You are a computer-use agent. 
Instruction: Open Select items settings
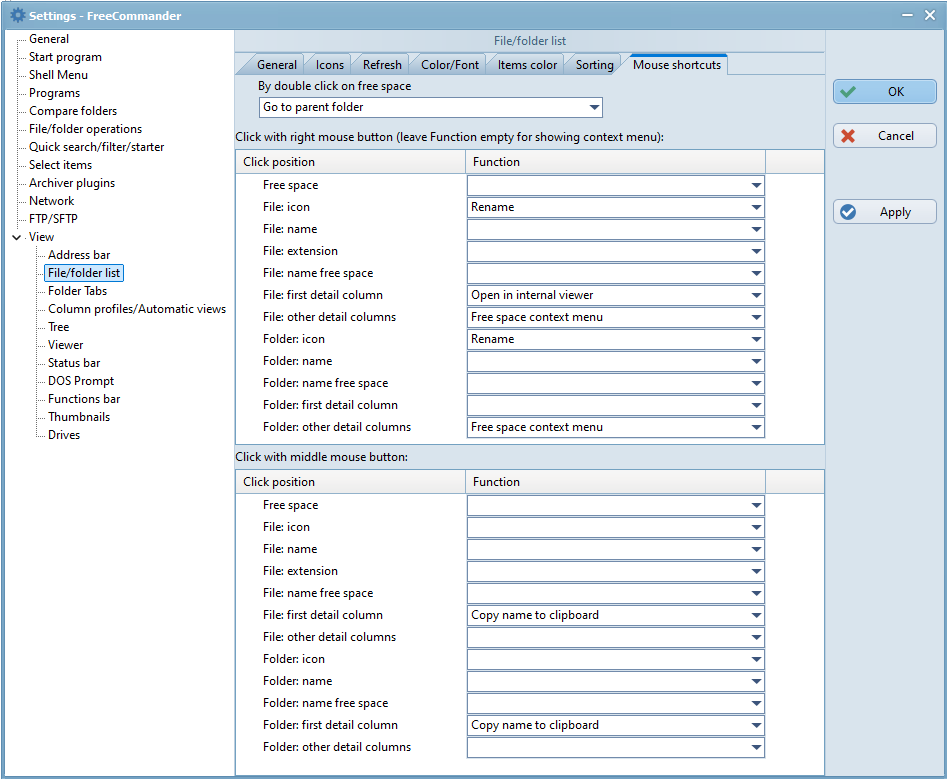coord(60,165)
